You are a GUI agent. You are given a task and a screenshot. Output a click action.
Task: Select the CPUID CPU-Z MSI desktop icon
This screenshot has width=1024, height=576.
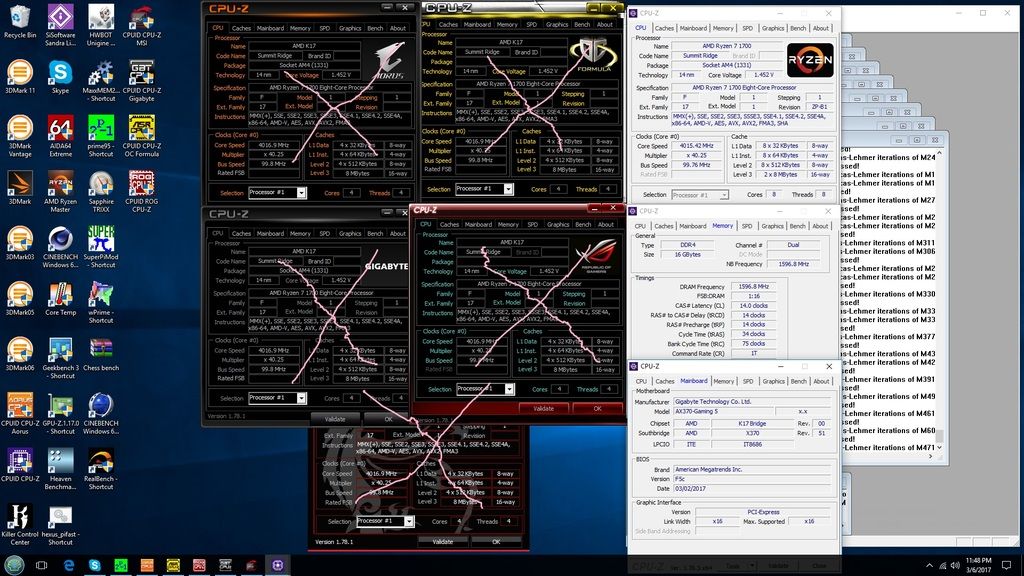tap(142, 25)
